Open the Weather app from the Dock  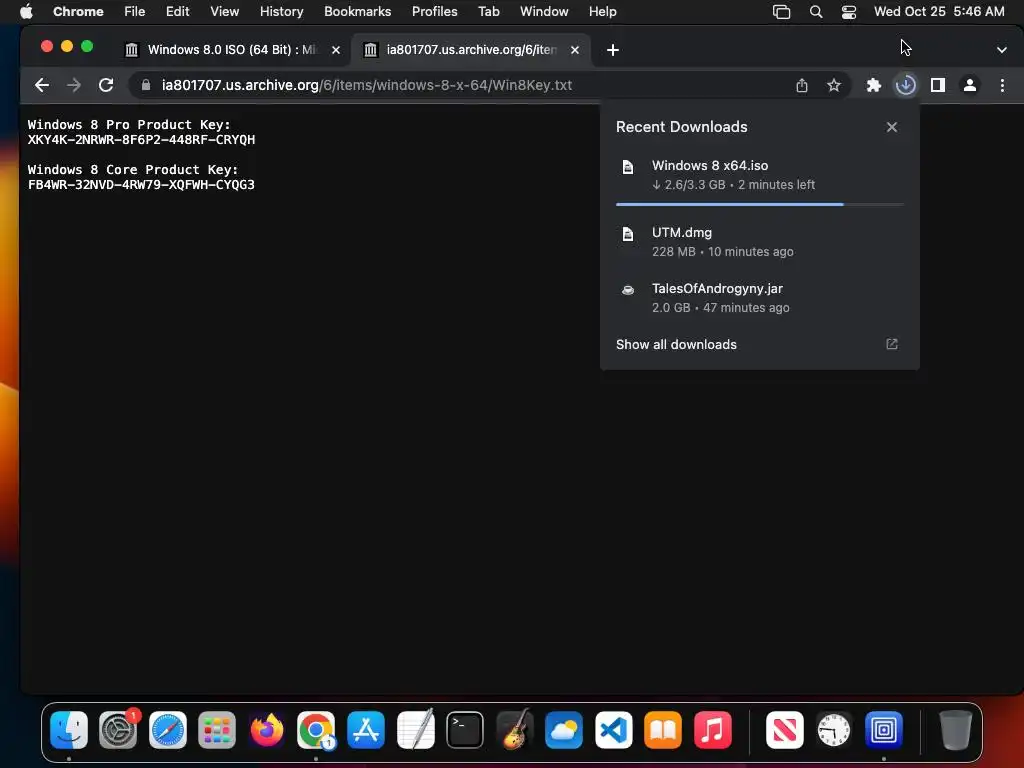point(564,730)
